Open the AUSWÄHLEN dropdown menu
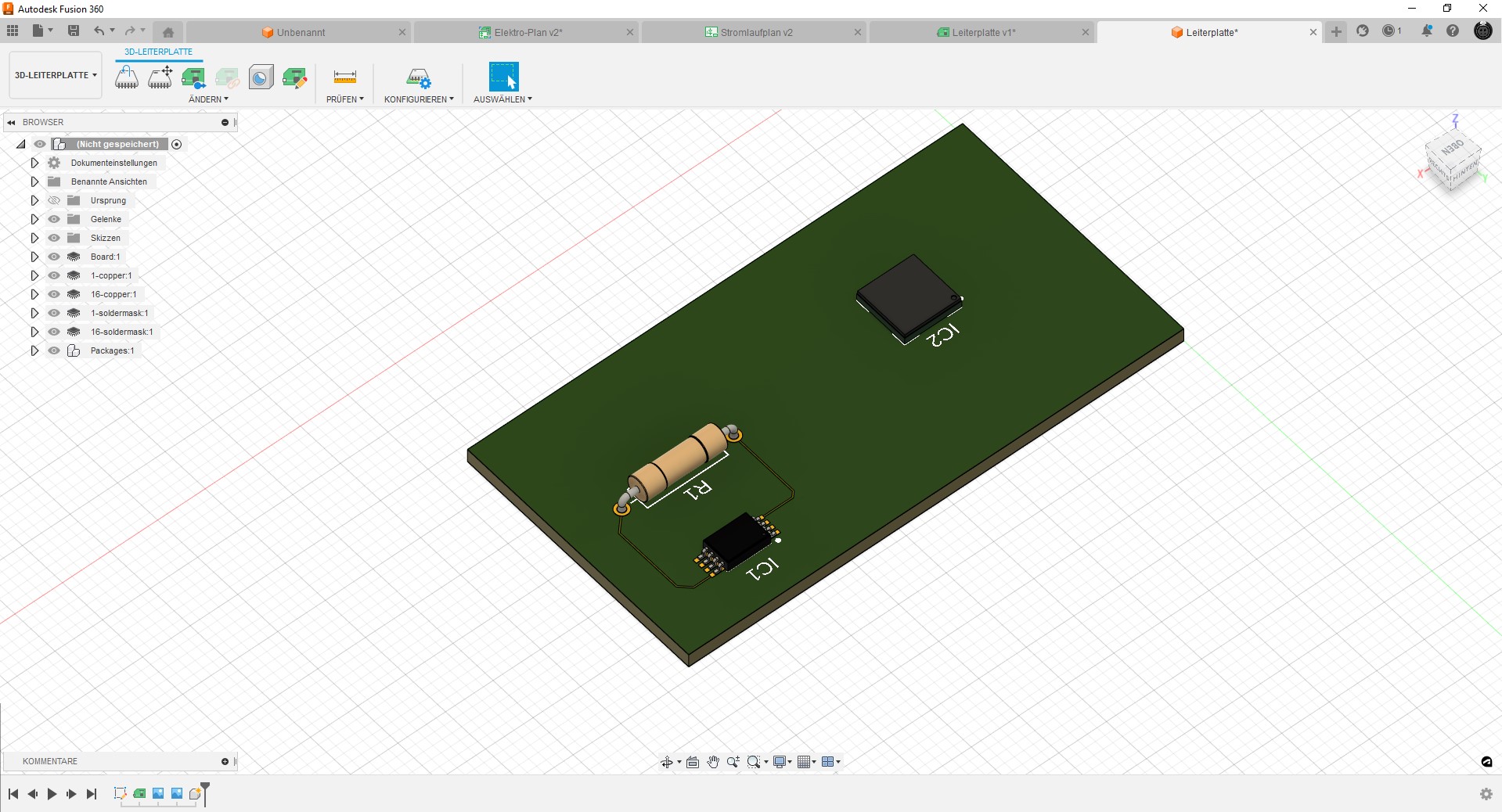Screen dimensions: 1502x812 pos(502,99)
